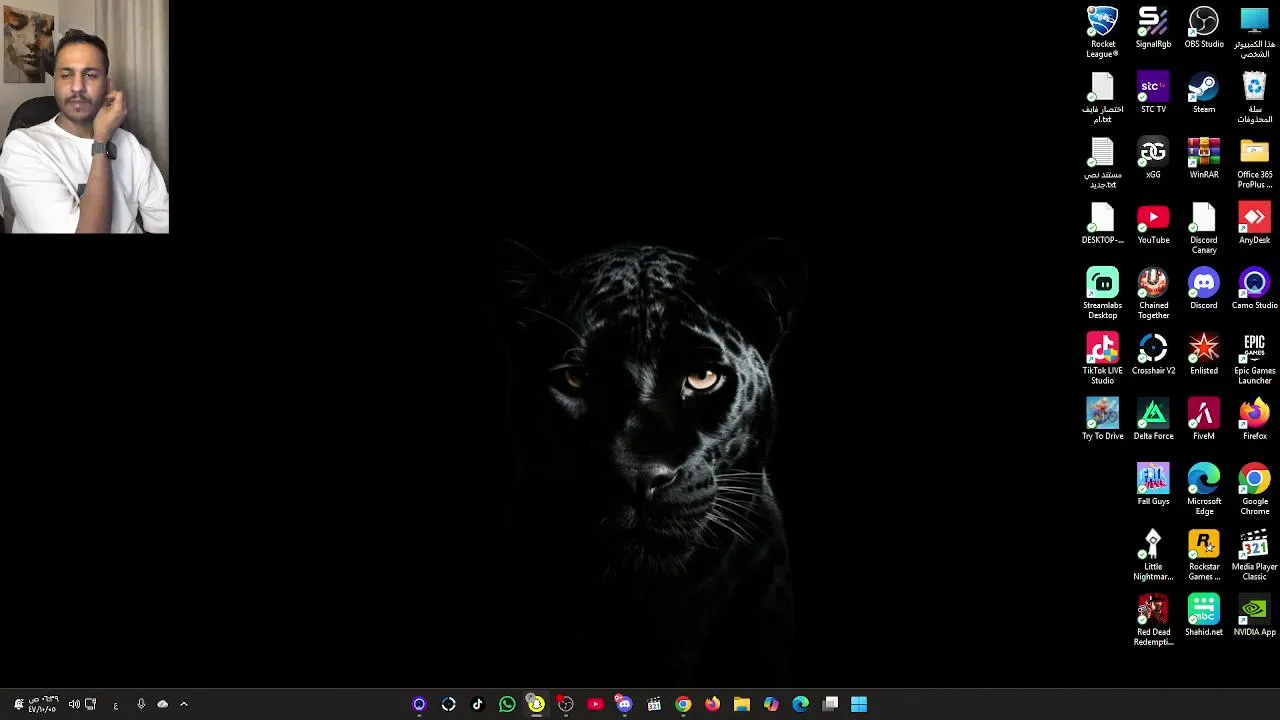Open the STC TV desktop shortcut

click(x=1153, y=93)
